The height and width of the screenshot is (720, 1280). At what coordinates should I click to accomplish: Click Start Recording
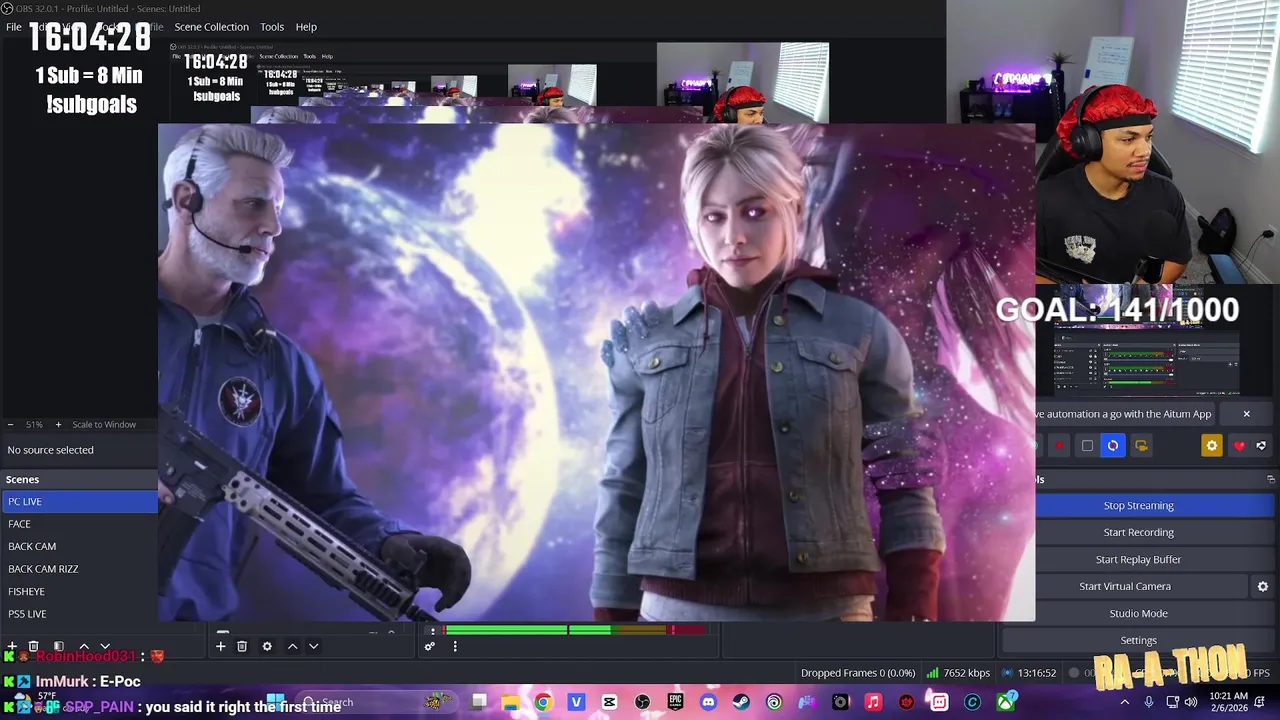click(1138, 532)
